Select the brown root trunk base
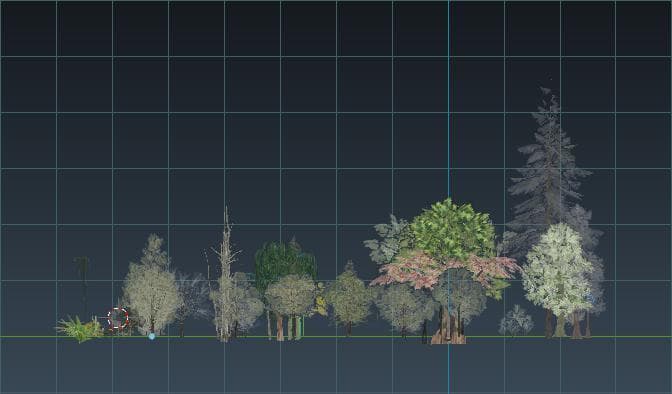Image resolution: width=672 pixels, height=394 pixels. pos(448,328)
